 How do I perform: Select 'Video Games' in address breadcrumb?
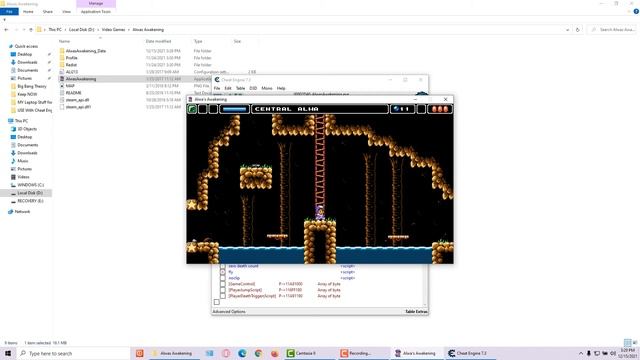tap(113, 30)
